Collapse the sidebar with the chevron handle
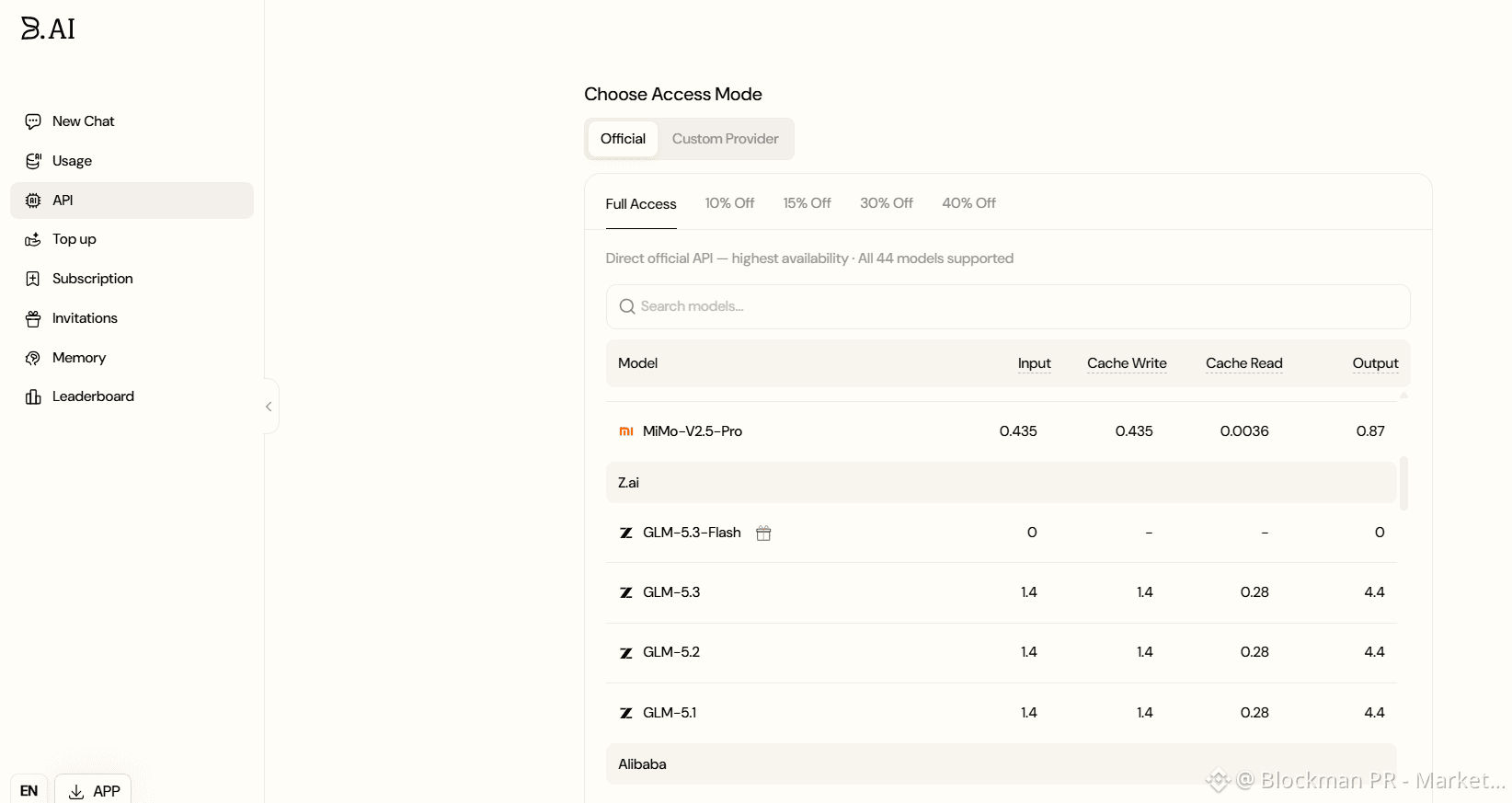The height and width of the screenshot is (803, 1512). coord(269,407)
